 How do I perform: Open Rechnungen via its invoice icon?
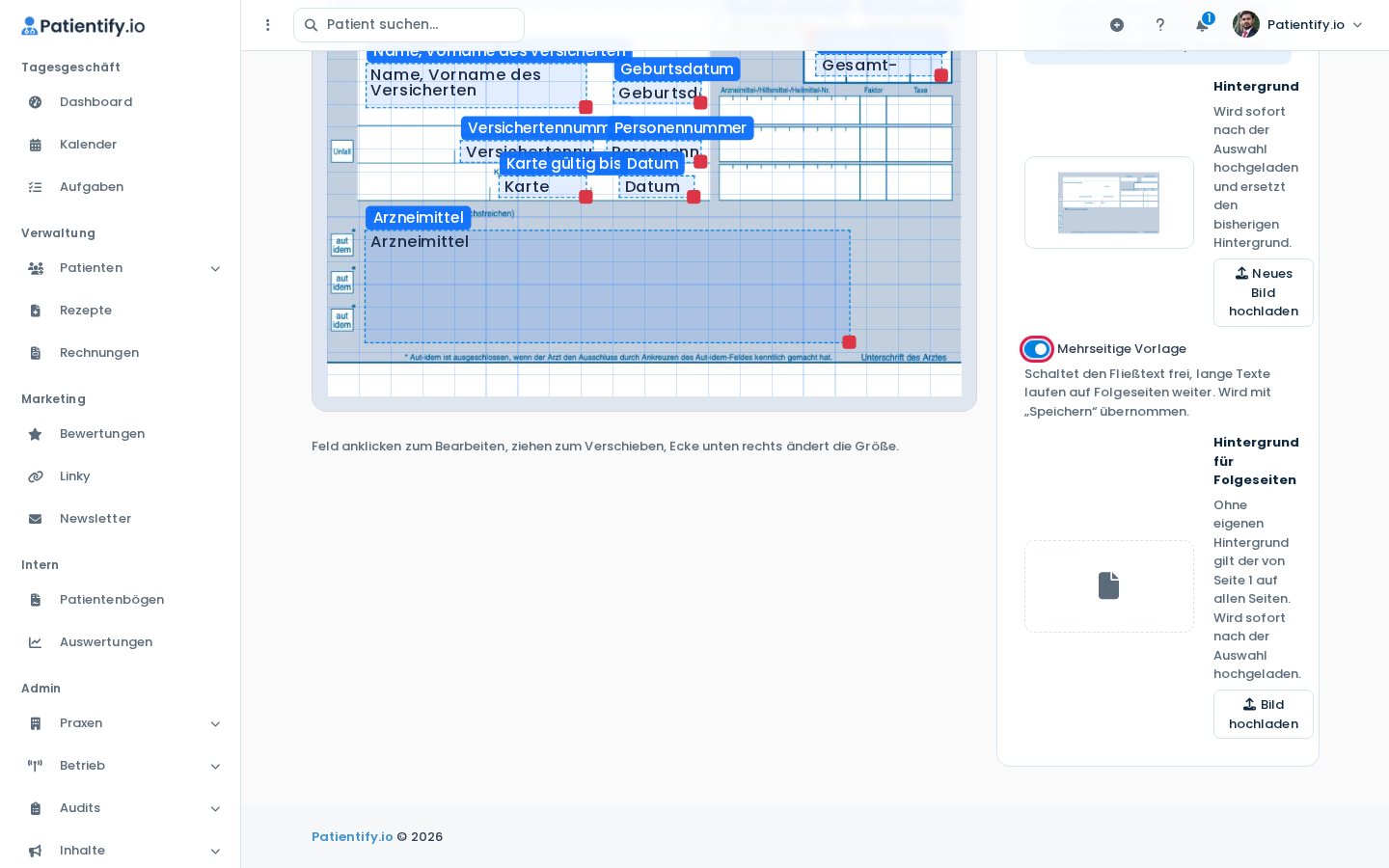click(36, 353)
